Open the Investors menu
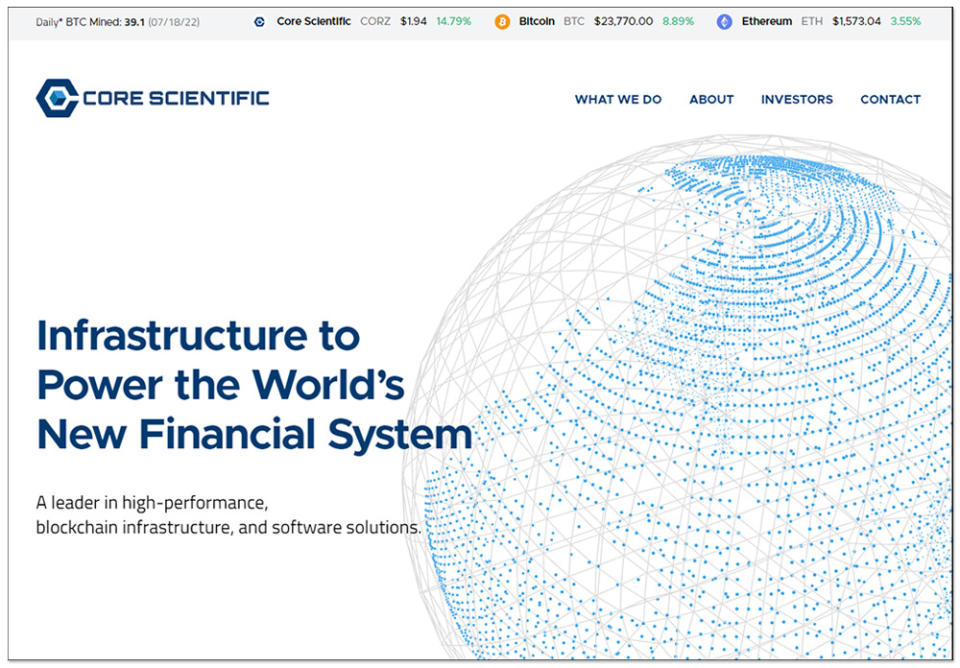The height and width of the screenshot is (668, 960). click(x=797, y=99)
